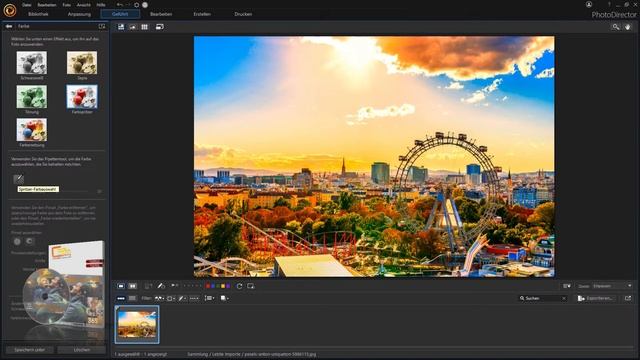
Task: Open the Erstellen tab
Action: [202, 14]
